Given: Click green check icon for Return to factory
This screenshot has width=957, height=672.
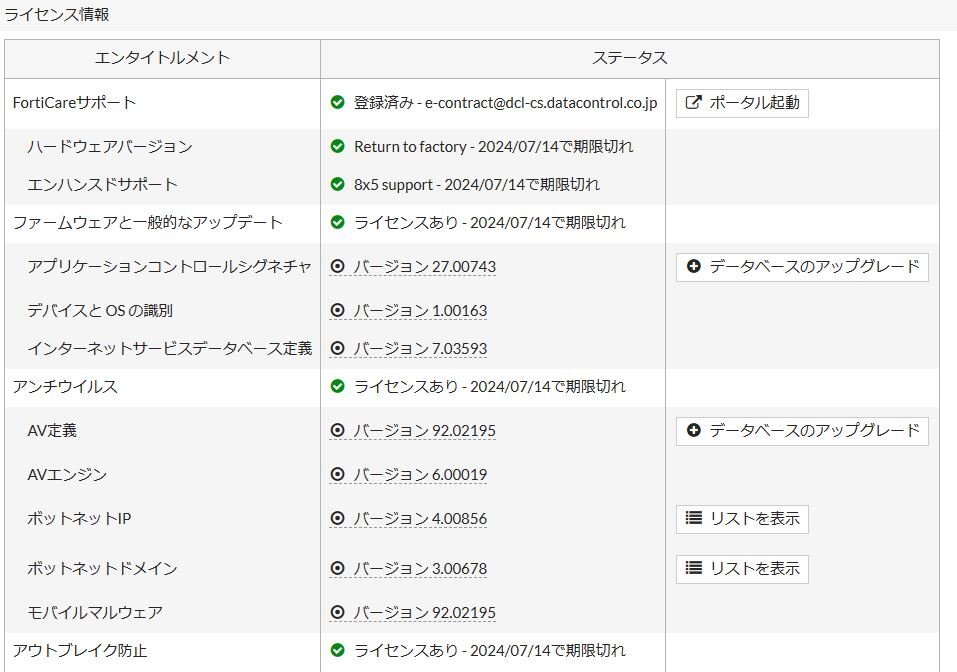Looking at the screenshot, I should click(x=338, y=147).
